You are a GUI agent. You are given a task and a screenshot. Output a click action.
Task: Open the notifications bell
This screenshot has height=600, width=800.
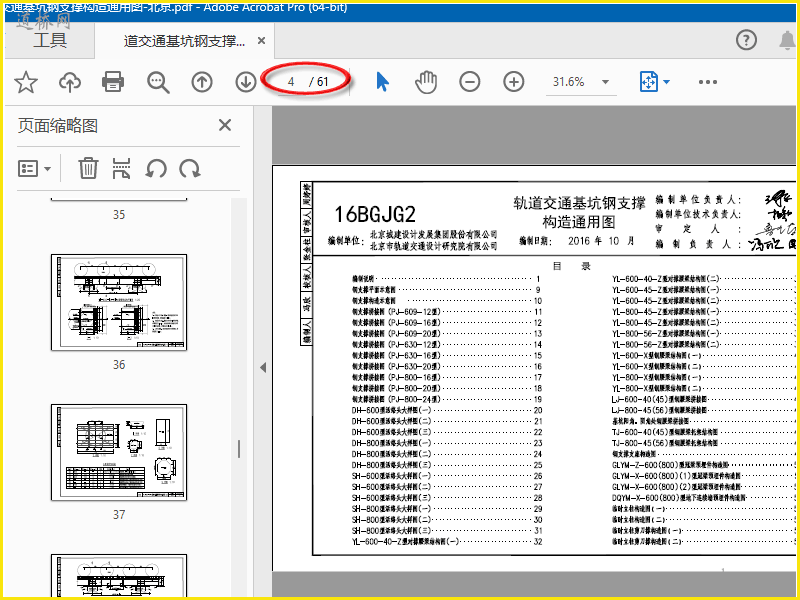click(x=788, y=40)
